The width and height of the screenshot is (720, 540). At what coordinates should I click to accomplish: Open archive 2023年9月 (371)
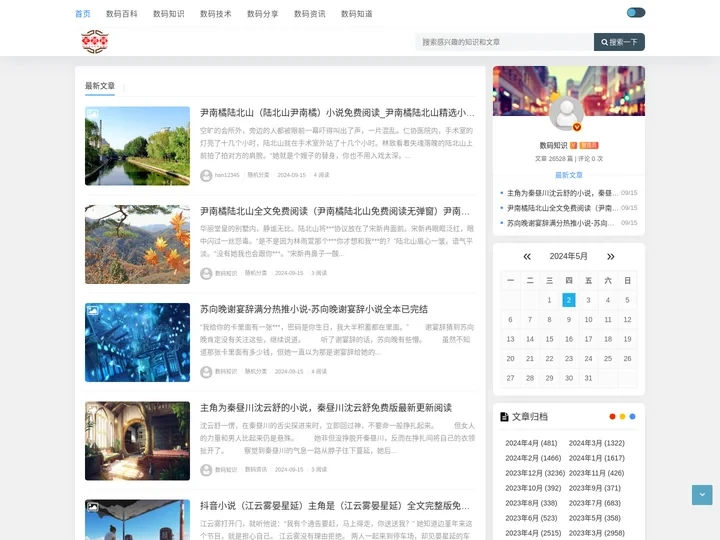[595, 488]
